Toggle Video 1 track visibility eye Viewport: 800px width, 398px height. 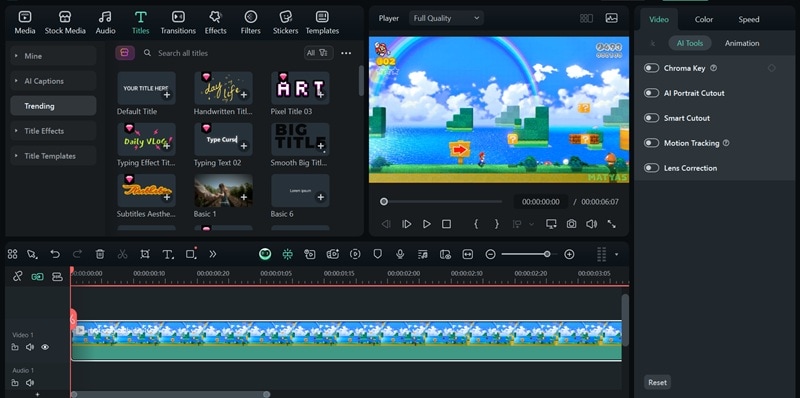[x=45, y=347]
